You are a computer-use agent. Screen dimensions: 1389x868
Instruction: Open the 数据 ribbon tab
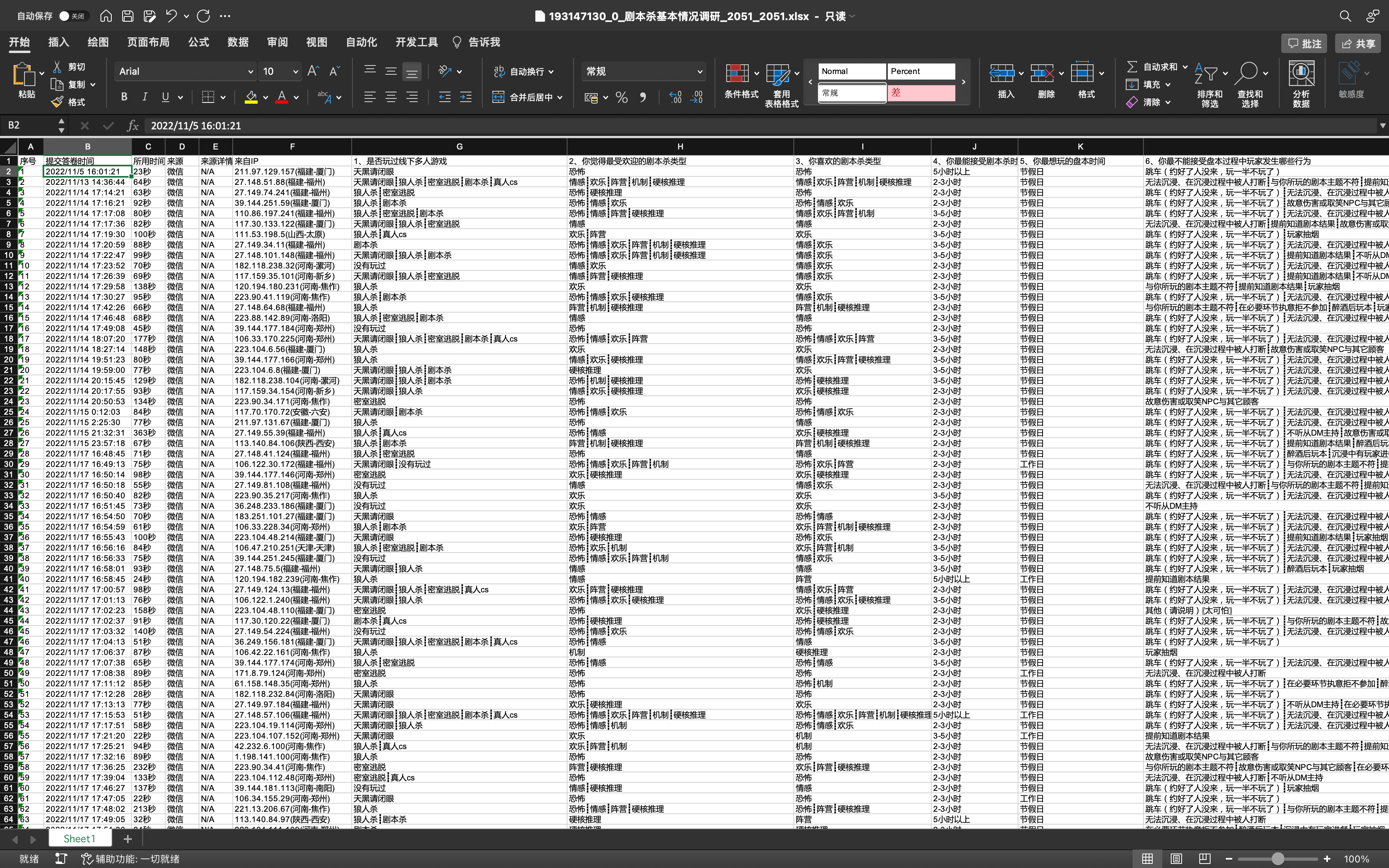pos(238,43)
